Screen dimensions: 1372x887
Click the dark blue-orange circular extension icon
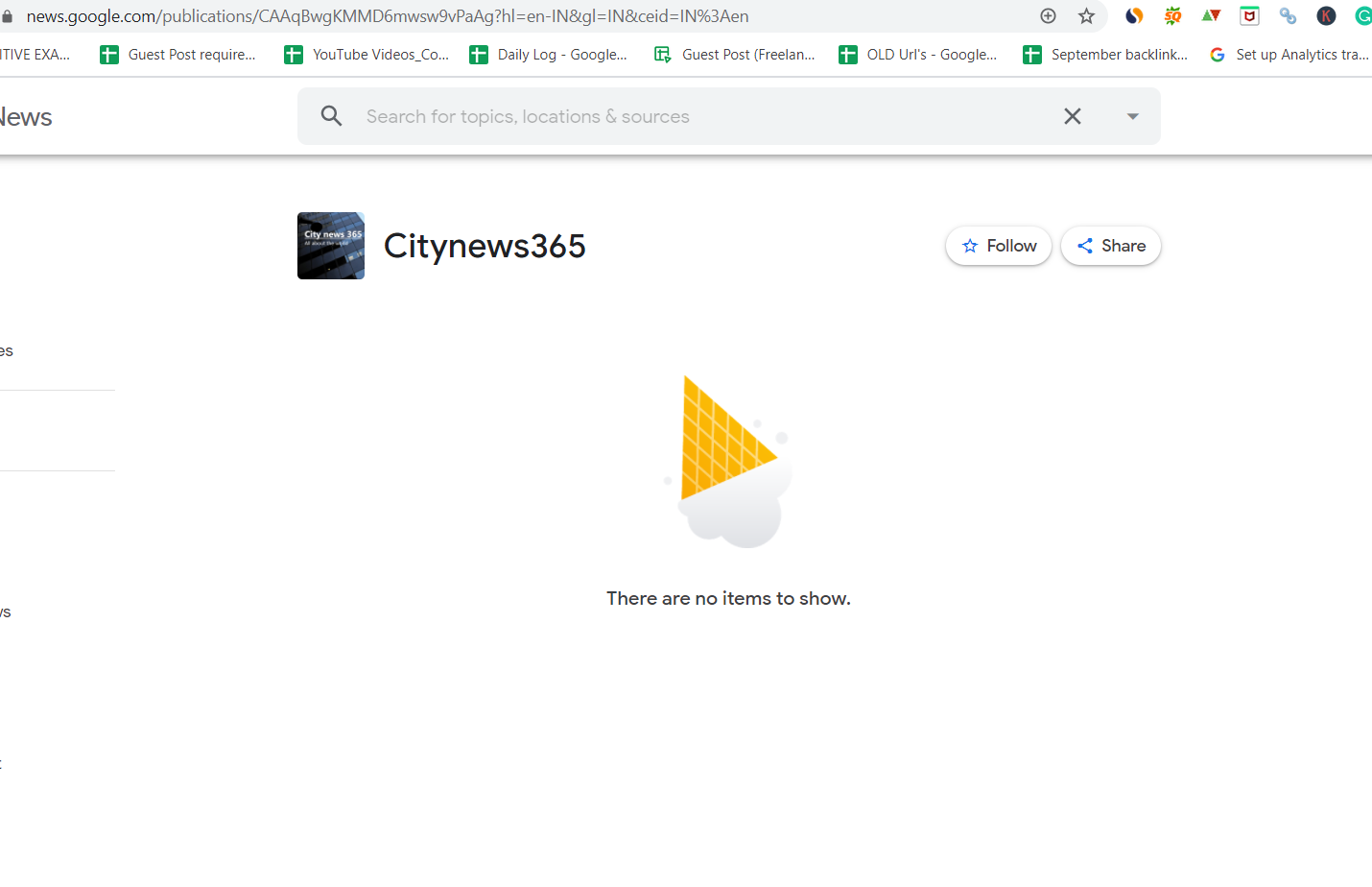point(1134,15)
